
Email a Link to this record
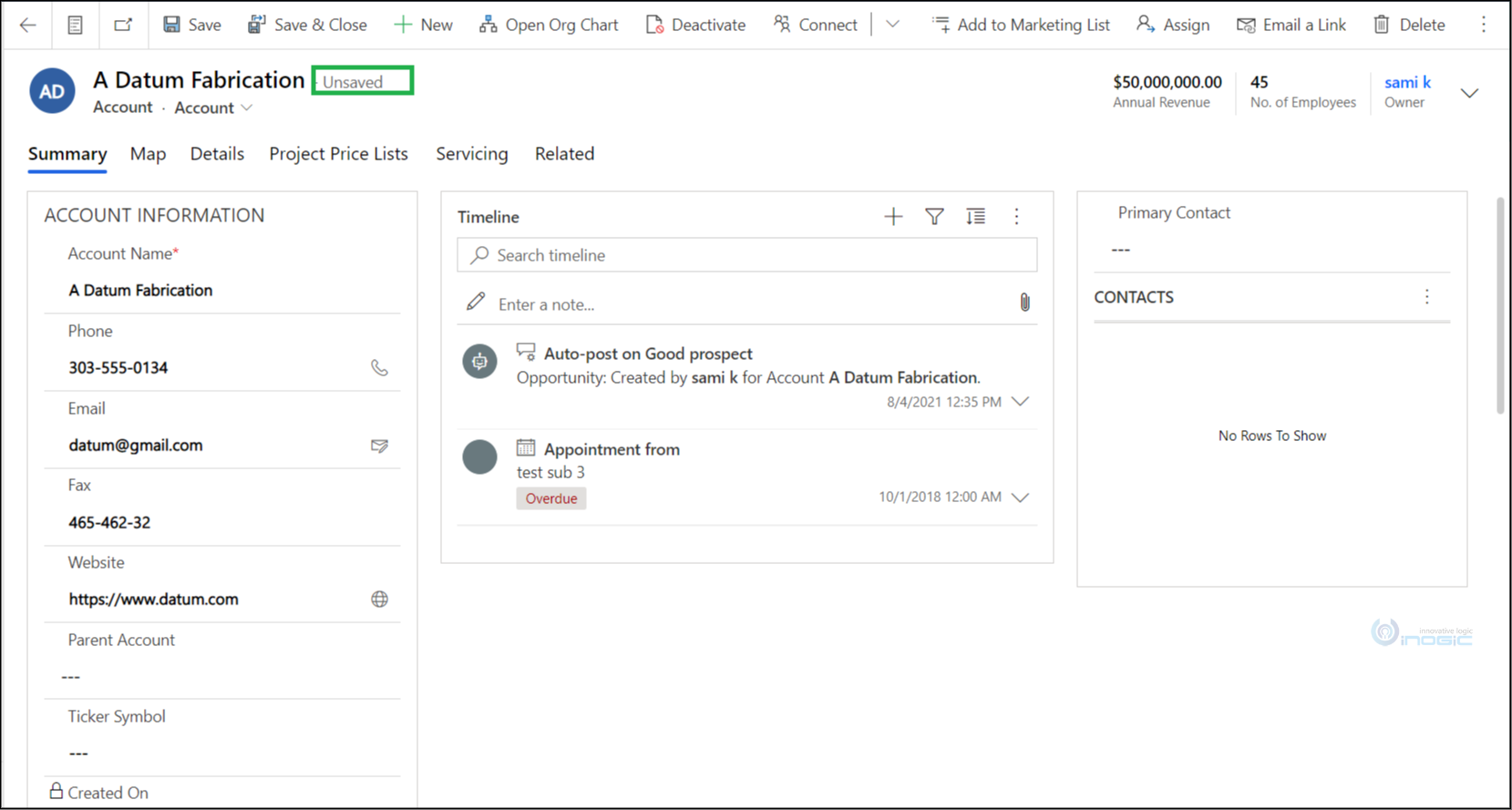point(1291,25)
